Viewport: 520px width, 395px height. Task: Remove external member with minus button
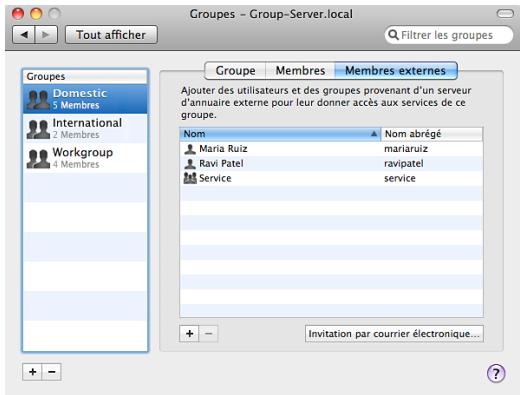[209, 334]
